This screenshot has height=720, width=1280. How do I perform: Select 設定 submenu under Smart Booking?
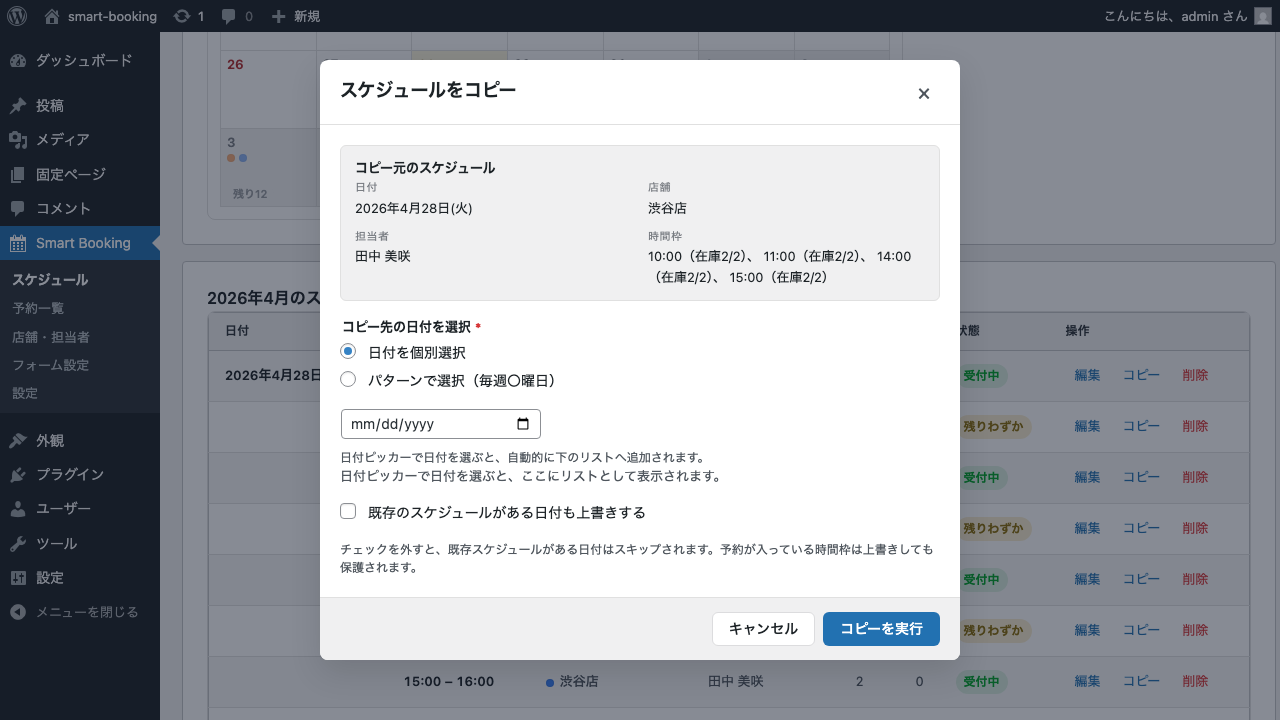(x=25, y=393)
